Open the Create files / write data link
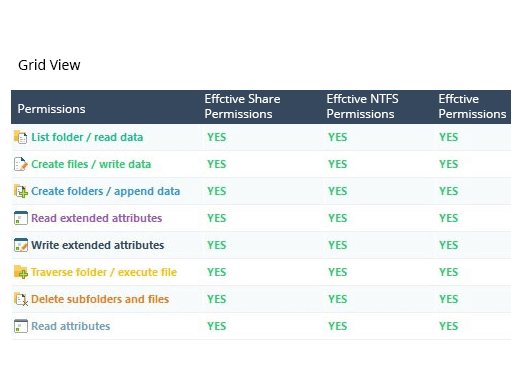The height and width of the screenshot is (382, 520). coord(91,164)
